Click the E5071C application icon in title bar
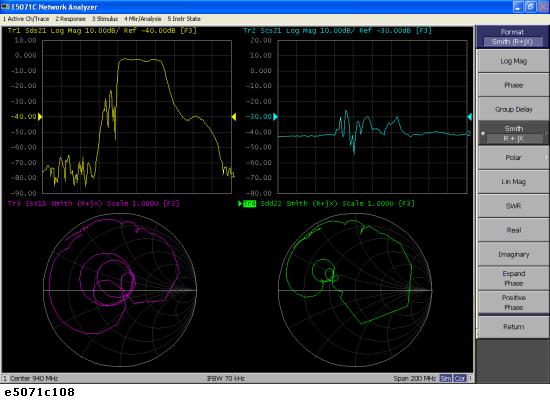The width and height of the screenshot is (550, 401). pos(5,7)
